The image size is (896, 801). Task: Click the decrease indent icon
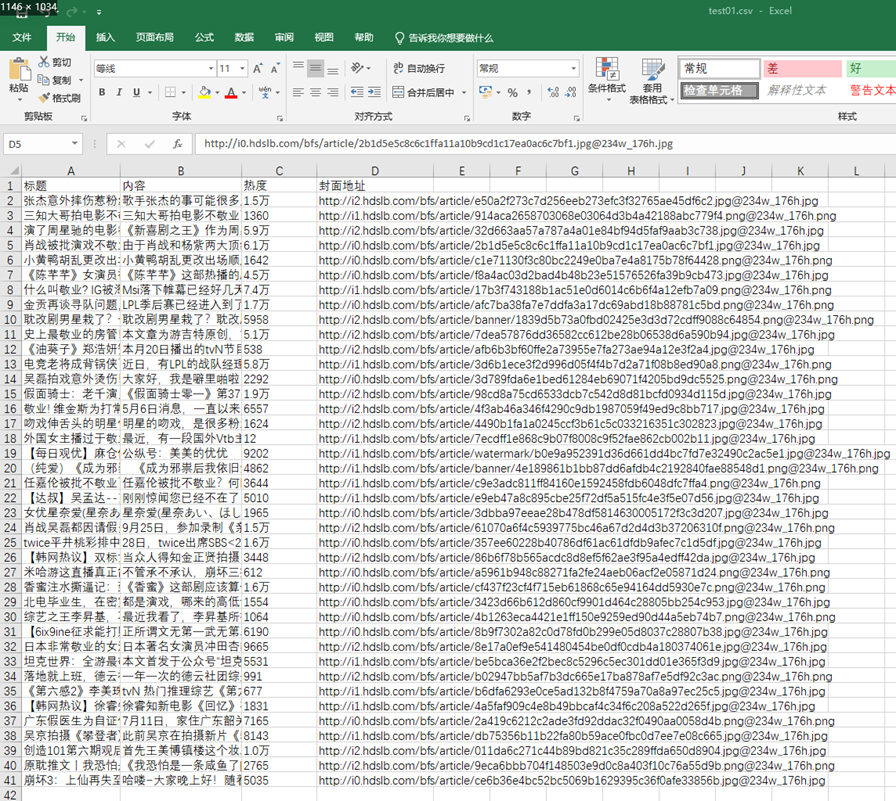click(x=357, y=92)
